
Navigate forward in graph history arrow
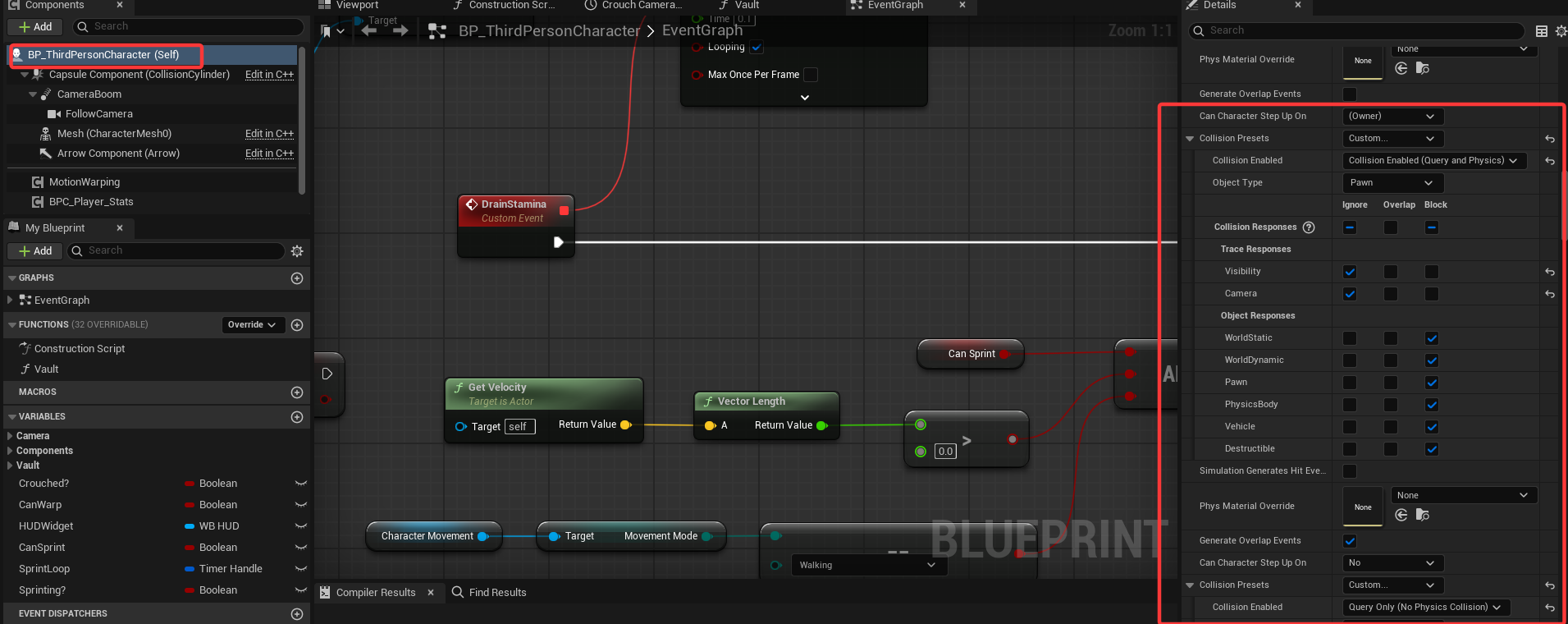coord(400,31)
